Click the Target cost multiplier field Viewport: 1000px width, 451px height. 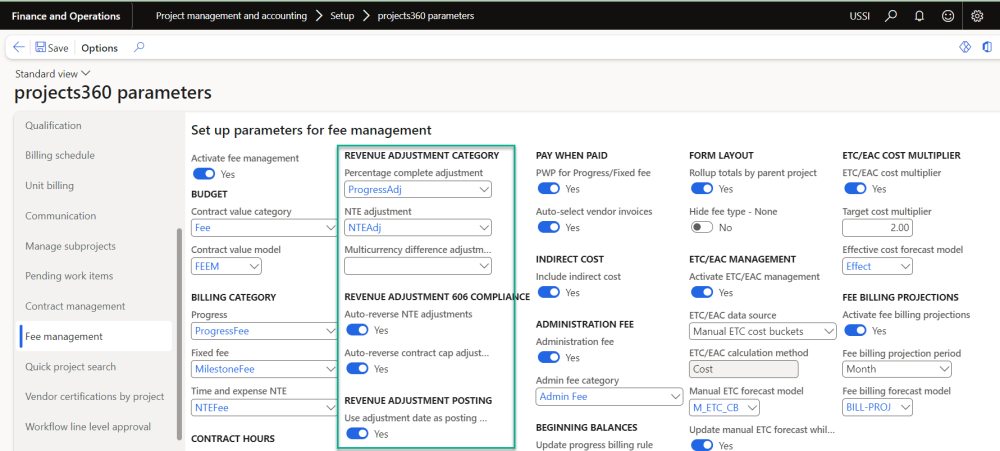[878, 229]
